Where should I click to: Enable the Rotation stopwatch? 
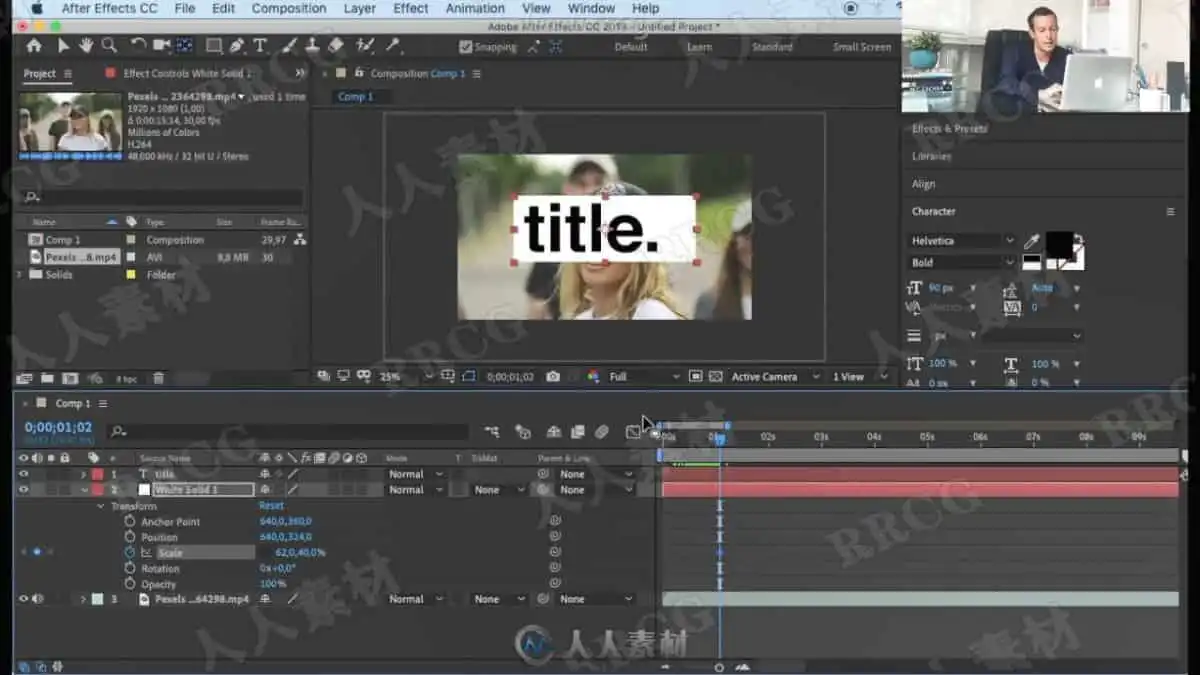(x=130, y=568)
